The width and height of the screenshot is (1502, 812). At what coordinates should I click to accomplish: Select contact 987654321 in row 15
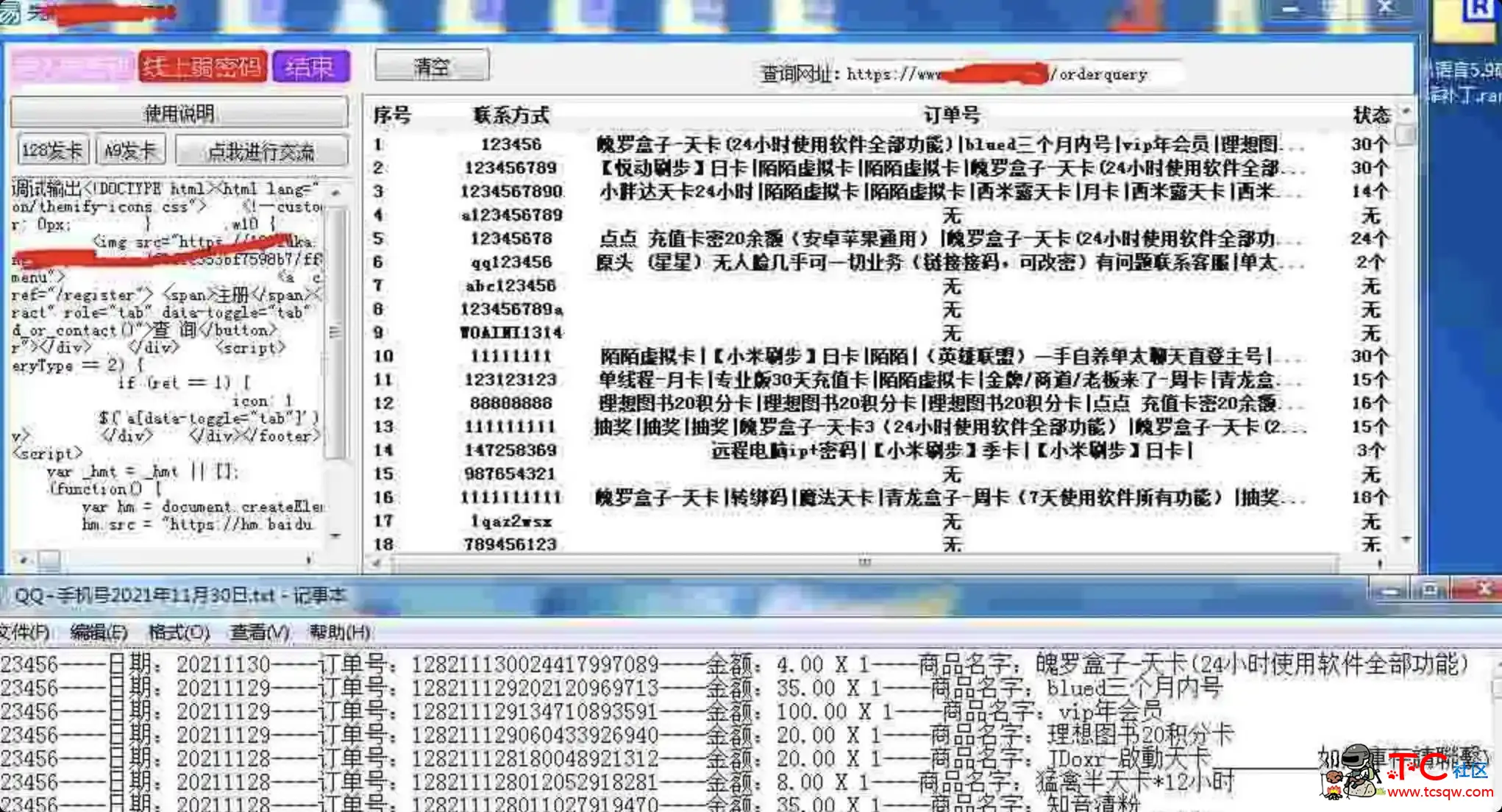pyautogui.click(x=511, y=474)
